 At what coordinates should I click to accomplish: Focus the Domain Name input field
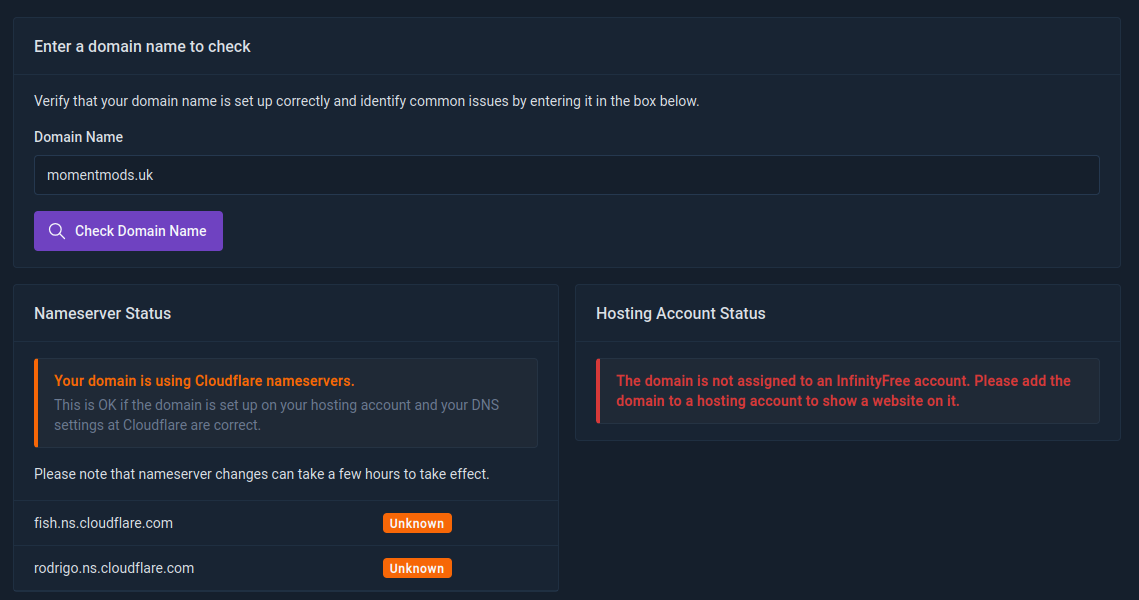566,175
